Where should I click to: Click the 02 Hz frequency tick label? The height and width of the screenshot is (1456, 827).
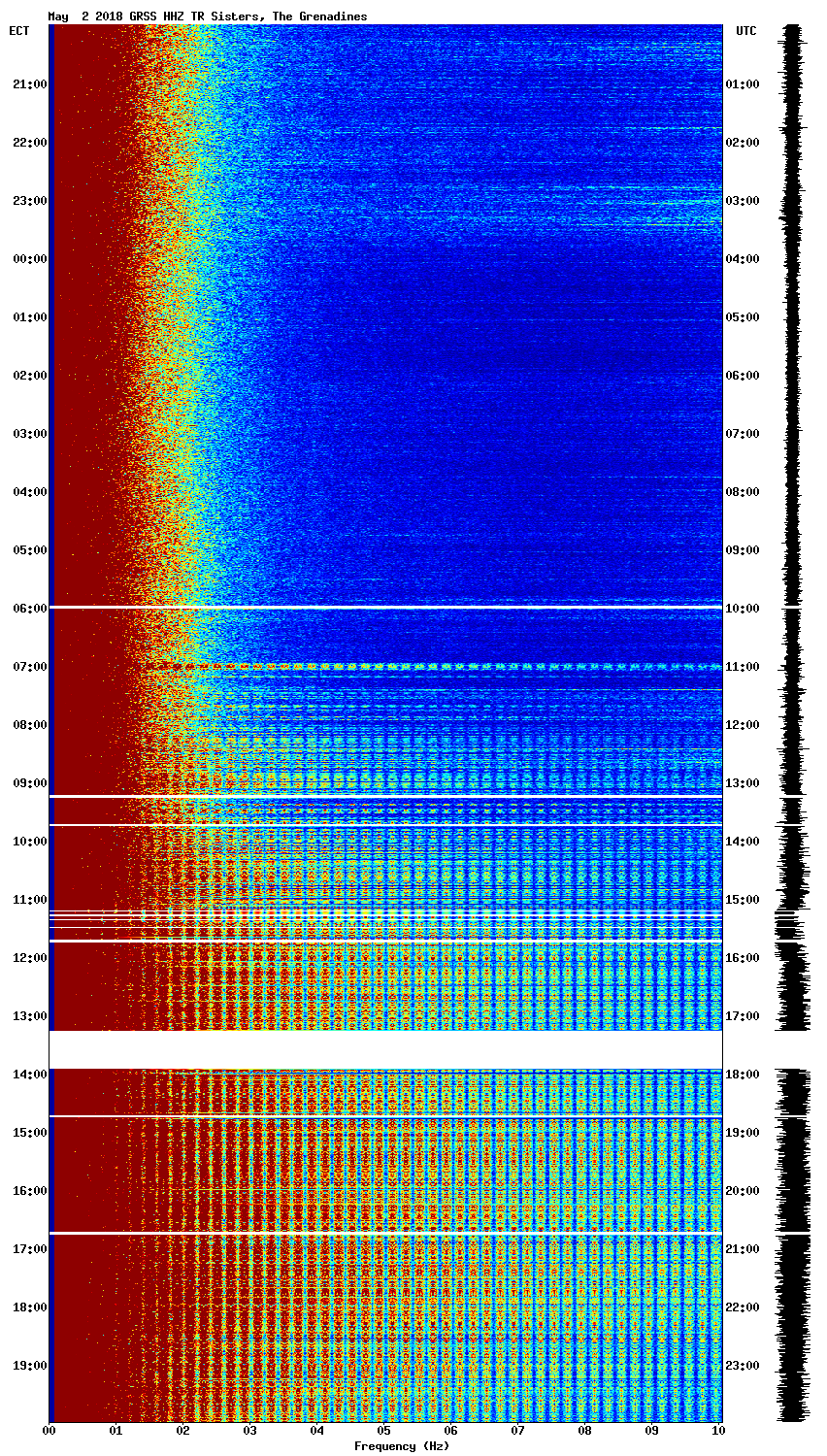click(x=182, y=1431)
